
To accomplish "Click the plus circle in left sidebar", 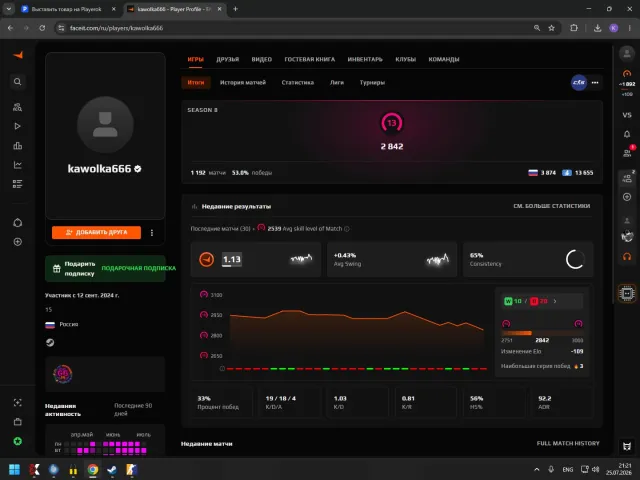I will [18, 242].
